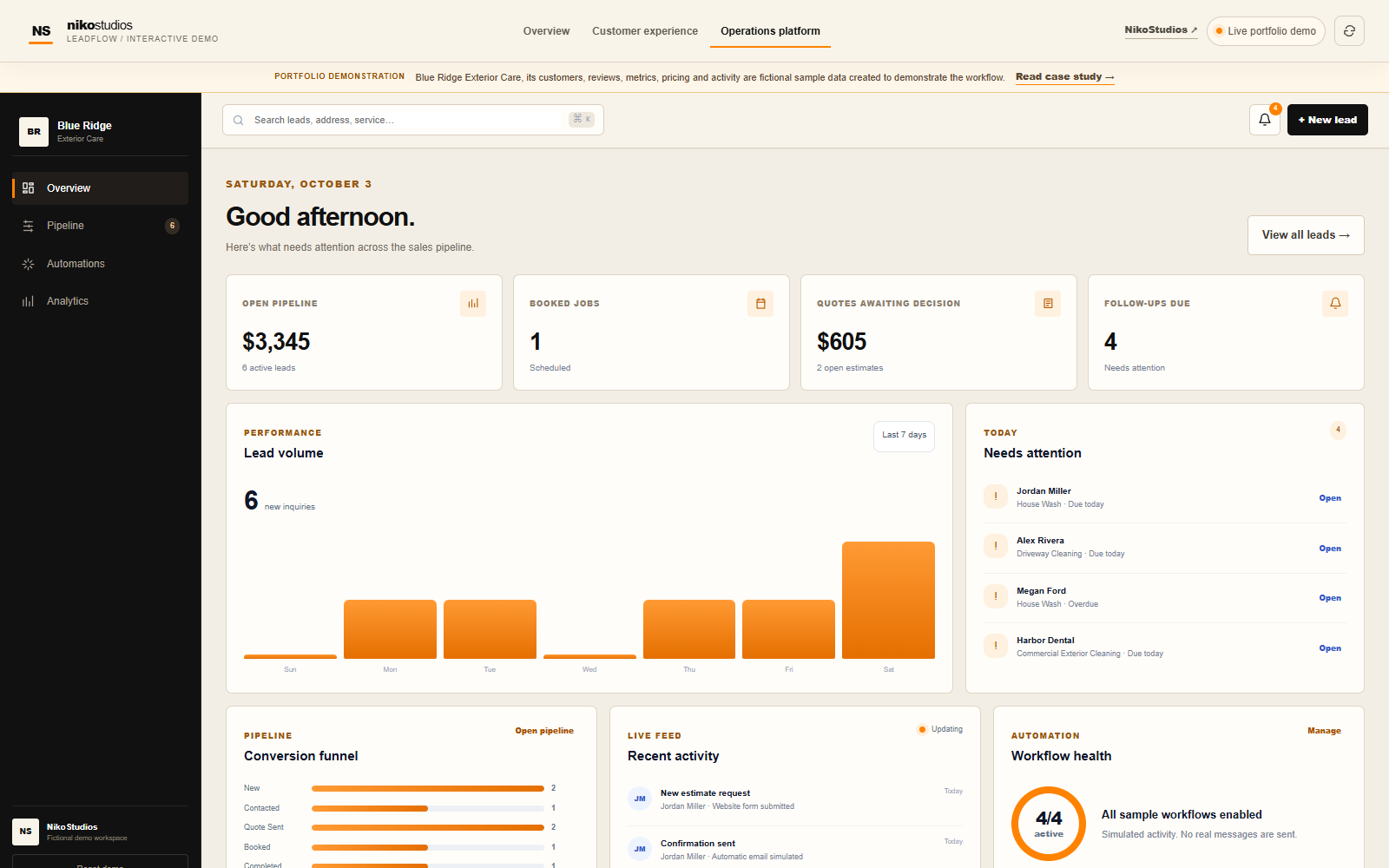The width and height of the screenshot is (1389, 868).
Task: Click the Open pipeline link
Action: click(x=544, y=731)
